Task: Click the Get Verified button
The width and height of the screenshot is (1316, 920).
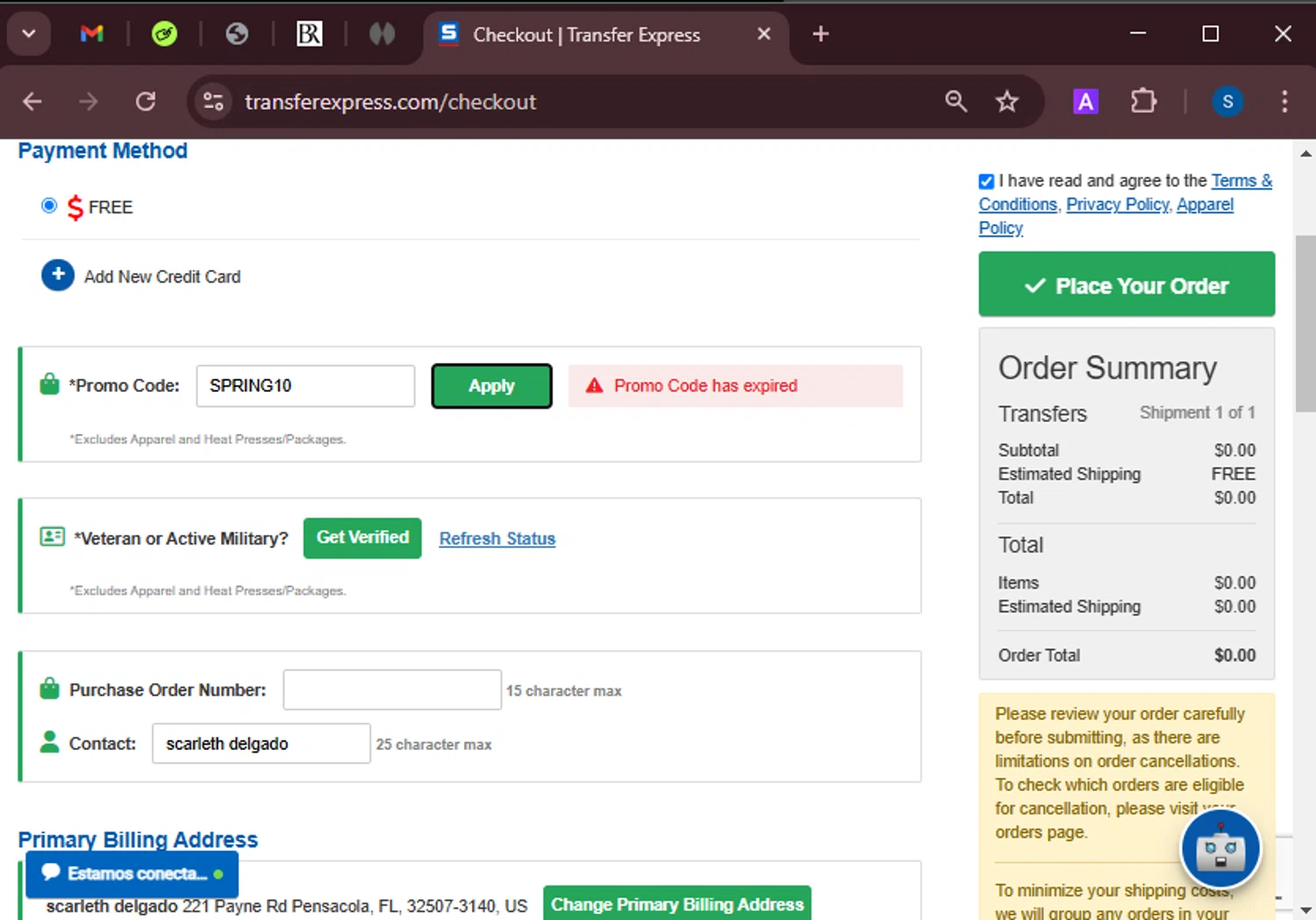Action: 362,538
